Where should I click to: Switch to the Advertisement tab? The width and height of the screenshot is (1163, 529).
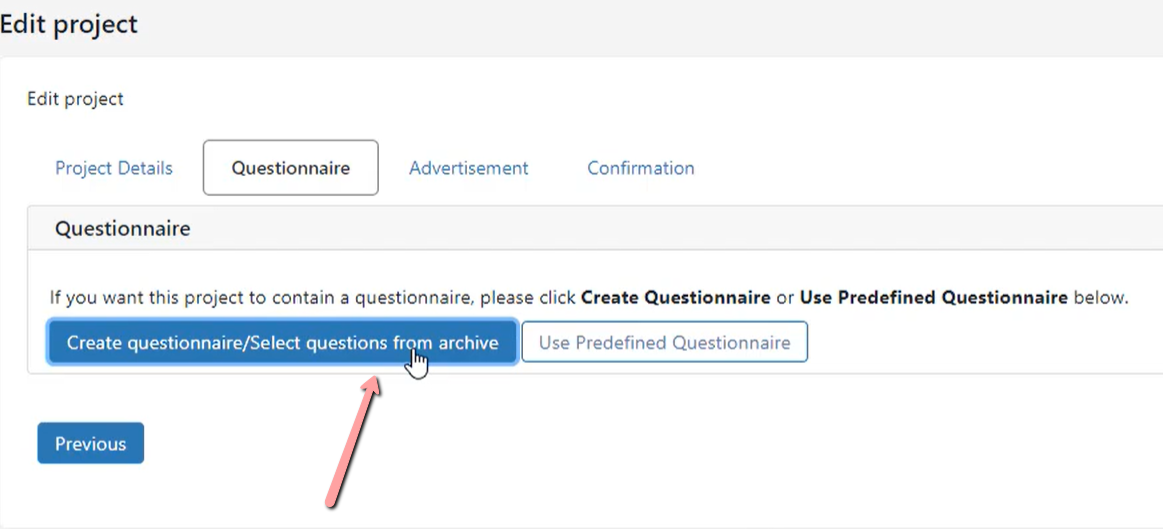469,168
